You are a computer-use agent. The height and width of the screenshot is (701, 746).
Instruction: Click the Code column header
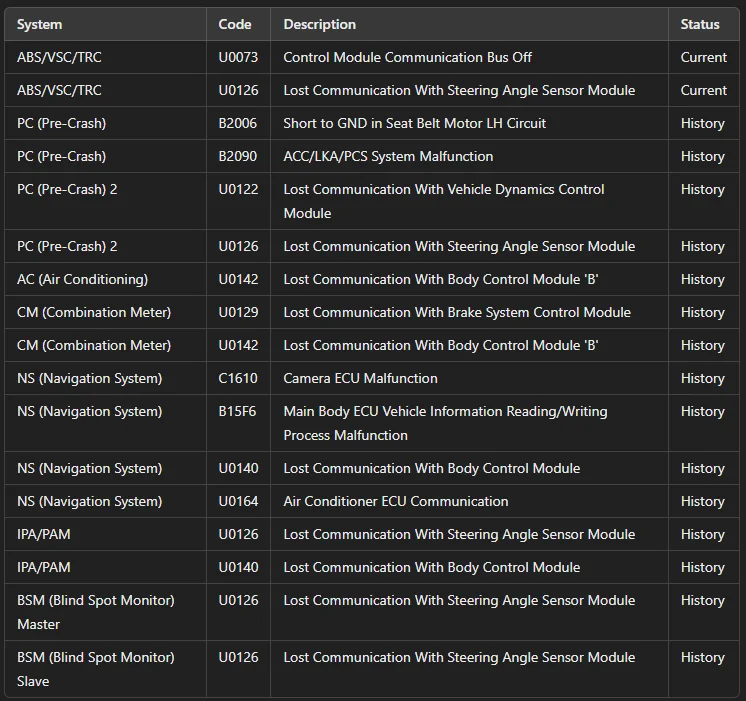(x=235, y=24)
